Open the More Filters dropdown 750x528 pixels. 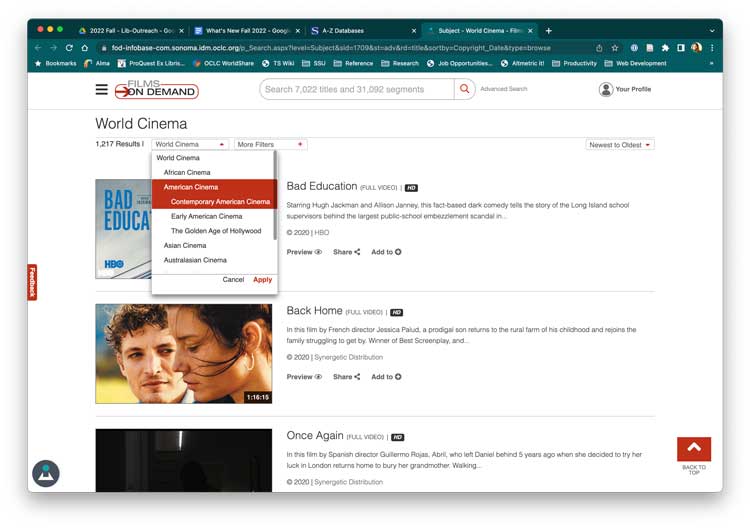[x=270, y=144]
